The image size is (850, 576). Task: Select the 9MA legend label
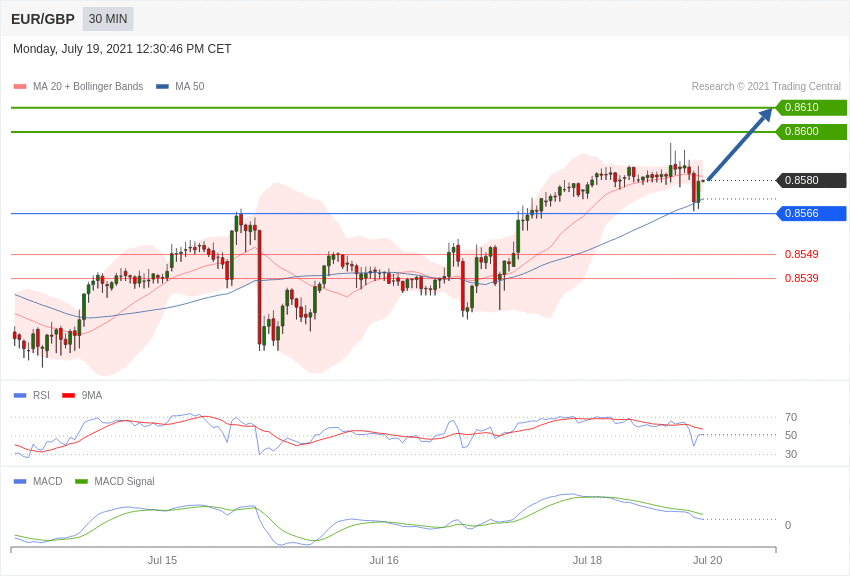coord(92,396)
